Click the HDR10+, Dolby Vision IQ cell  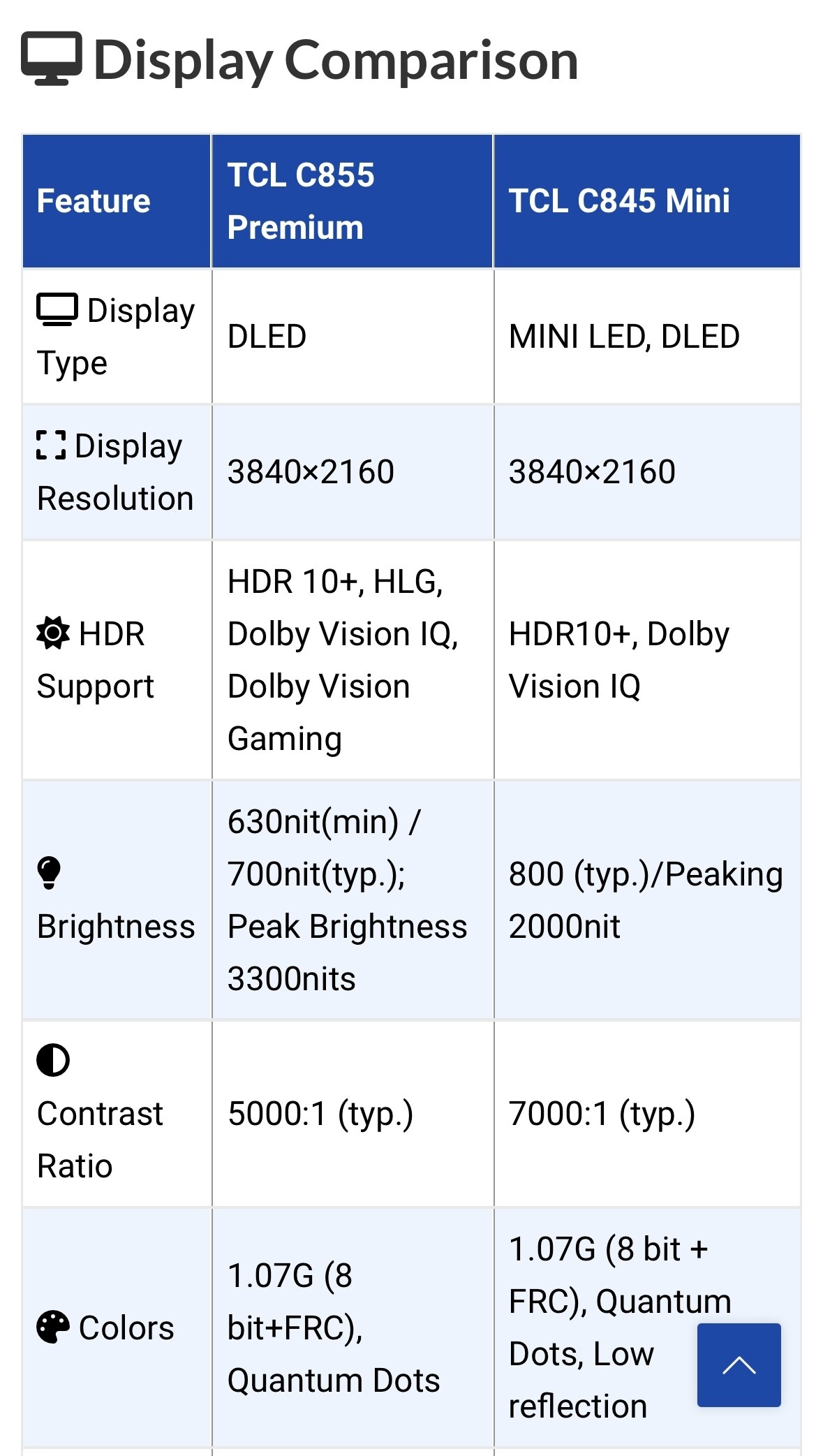[618, 660]
